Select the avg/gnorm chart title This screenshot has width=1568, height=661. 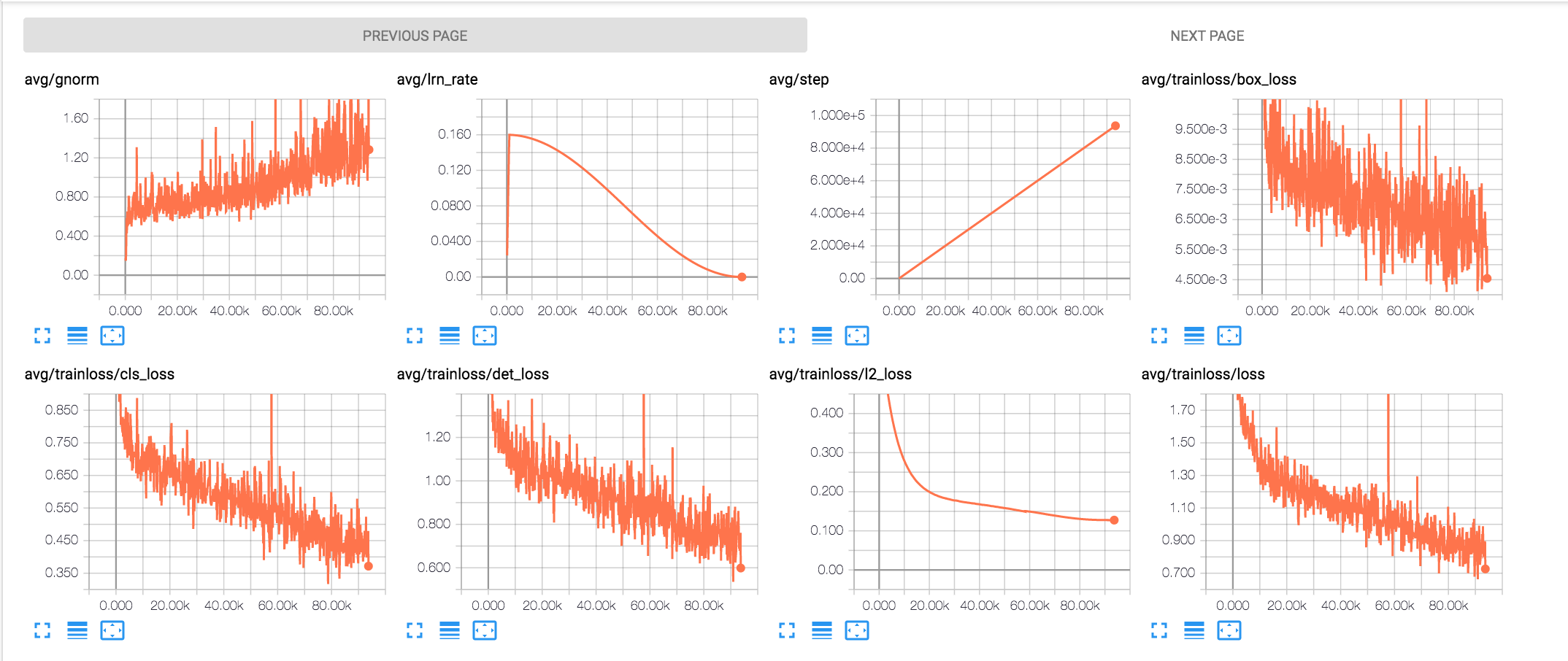61,79
